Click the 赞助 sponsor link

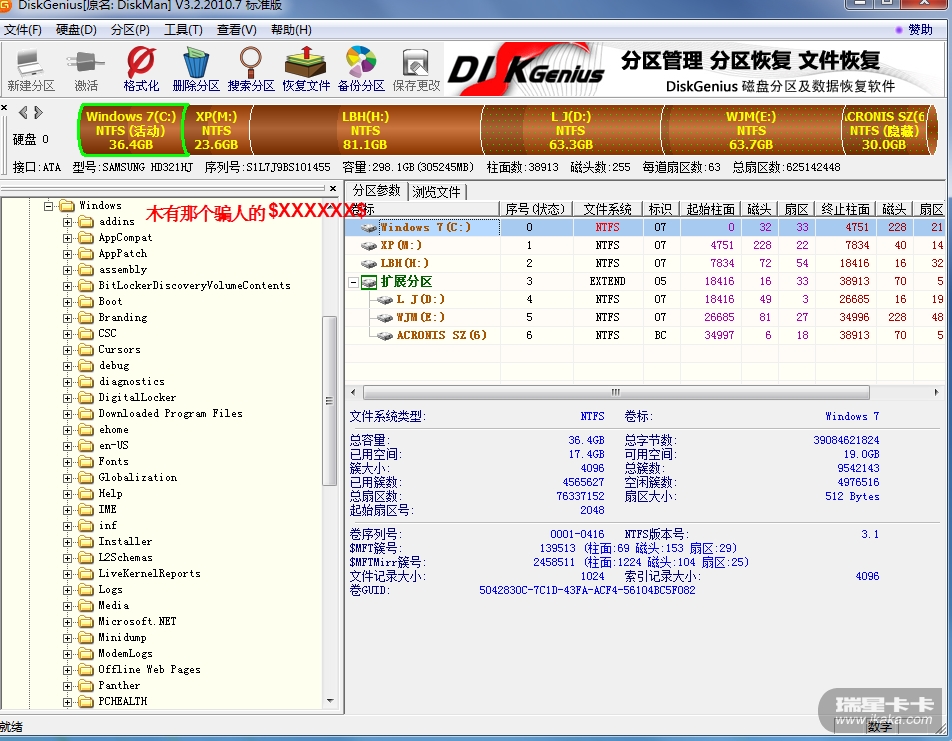pos(920,30)
